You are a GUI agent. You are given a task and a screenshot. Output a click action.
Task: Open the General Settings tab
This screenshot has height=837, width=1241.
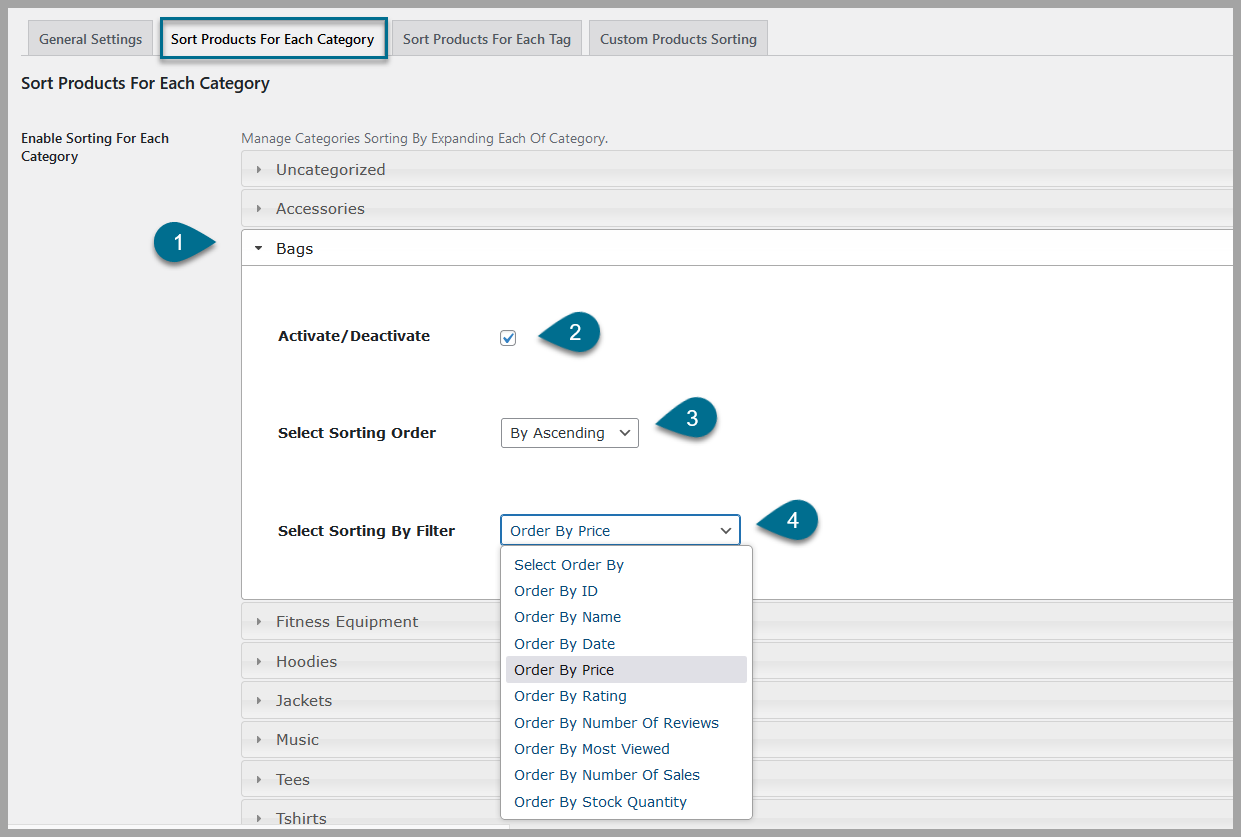click(x=90, y=40)
